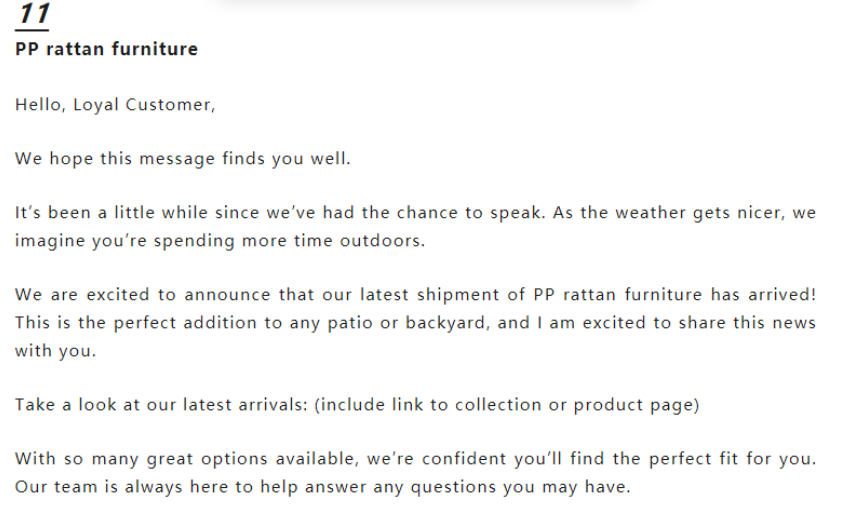Click the 'We hope this message finds you well.' sentence
The image size is (853, 524).
[183, 158]
